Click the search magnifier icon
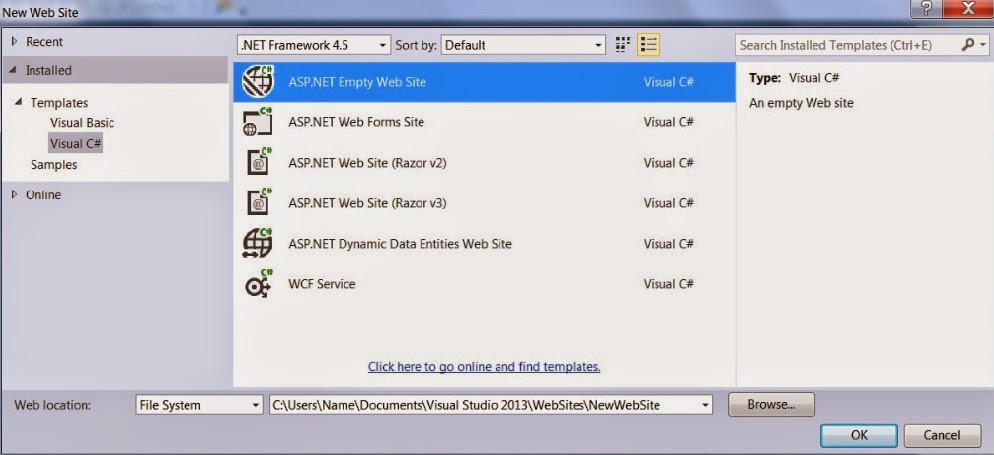The width and height of the screenshot is (994, 455). click(x=967, y=45)
